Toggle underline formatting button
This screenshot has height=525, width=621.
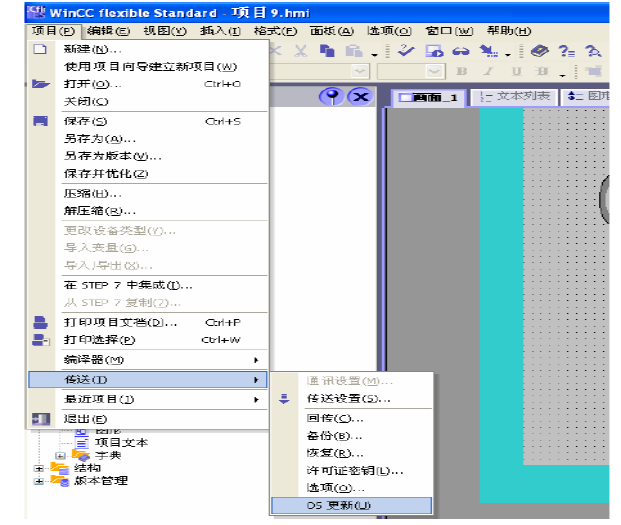[x=516, y=71]
